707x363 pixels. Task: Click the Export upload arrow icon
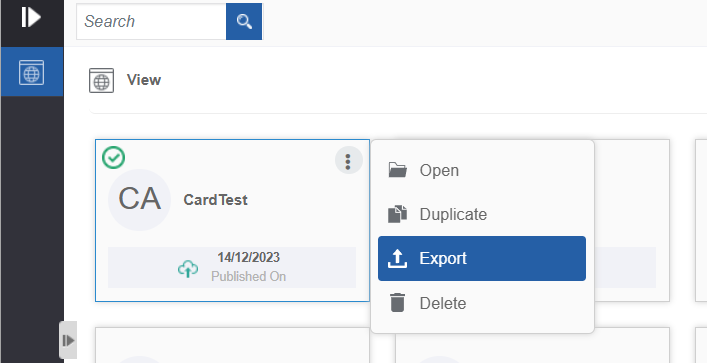coord(397,258)
